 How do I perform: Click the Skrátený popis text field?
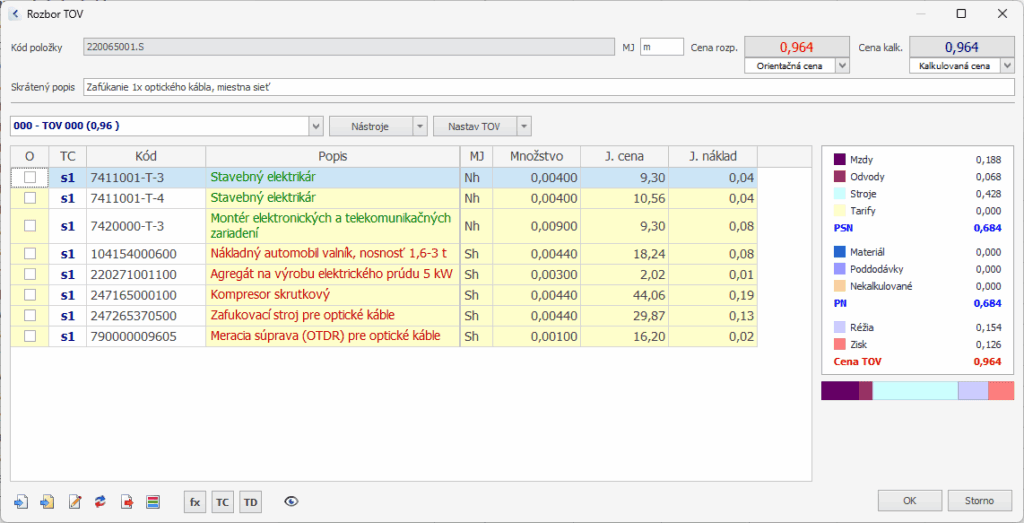tap(549, 87)
